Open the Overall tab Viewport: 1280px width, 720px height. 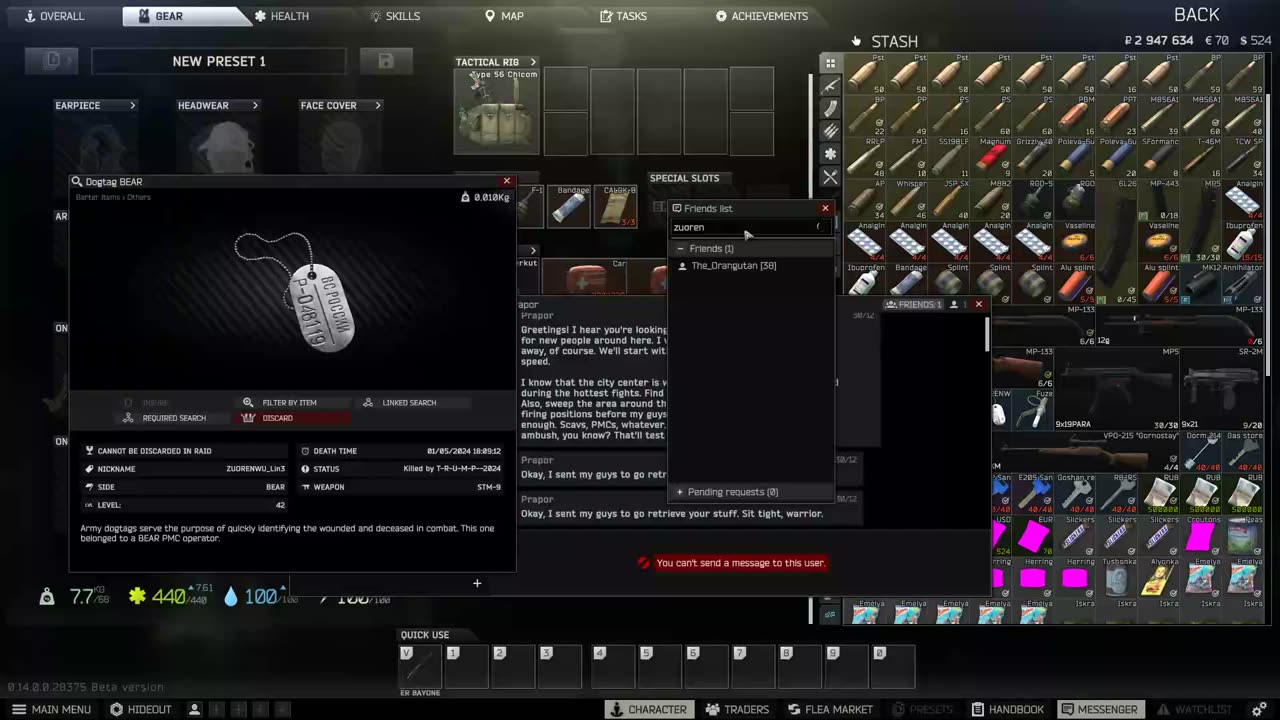54,16
